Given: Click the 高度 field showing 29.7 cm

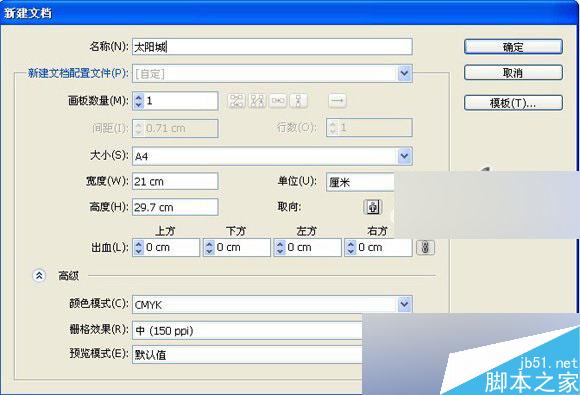Looking at the screenshot, I should point(175,207).
